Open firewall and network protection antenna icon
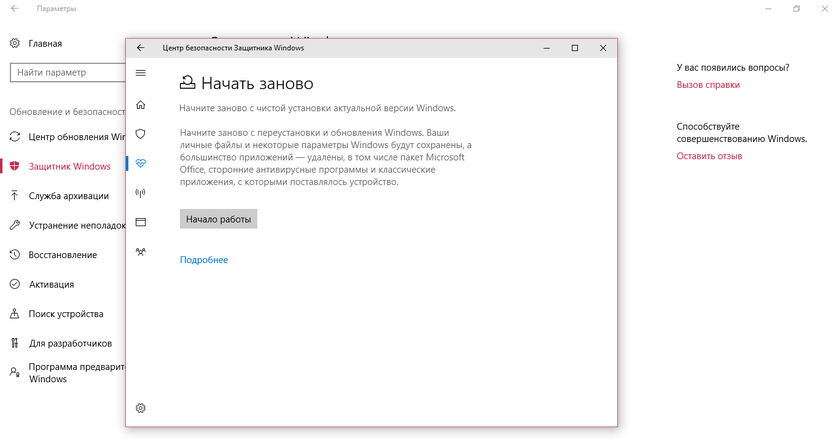This screenshot has height=440, width=839. [141, 193]
